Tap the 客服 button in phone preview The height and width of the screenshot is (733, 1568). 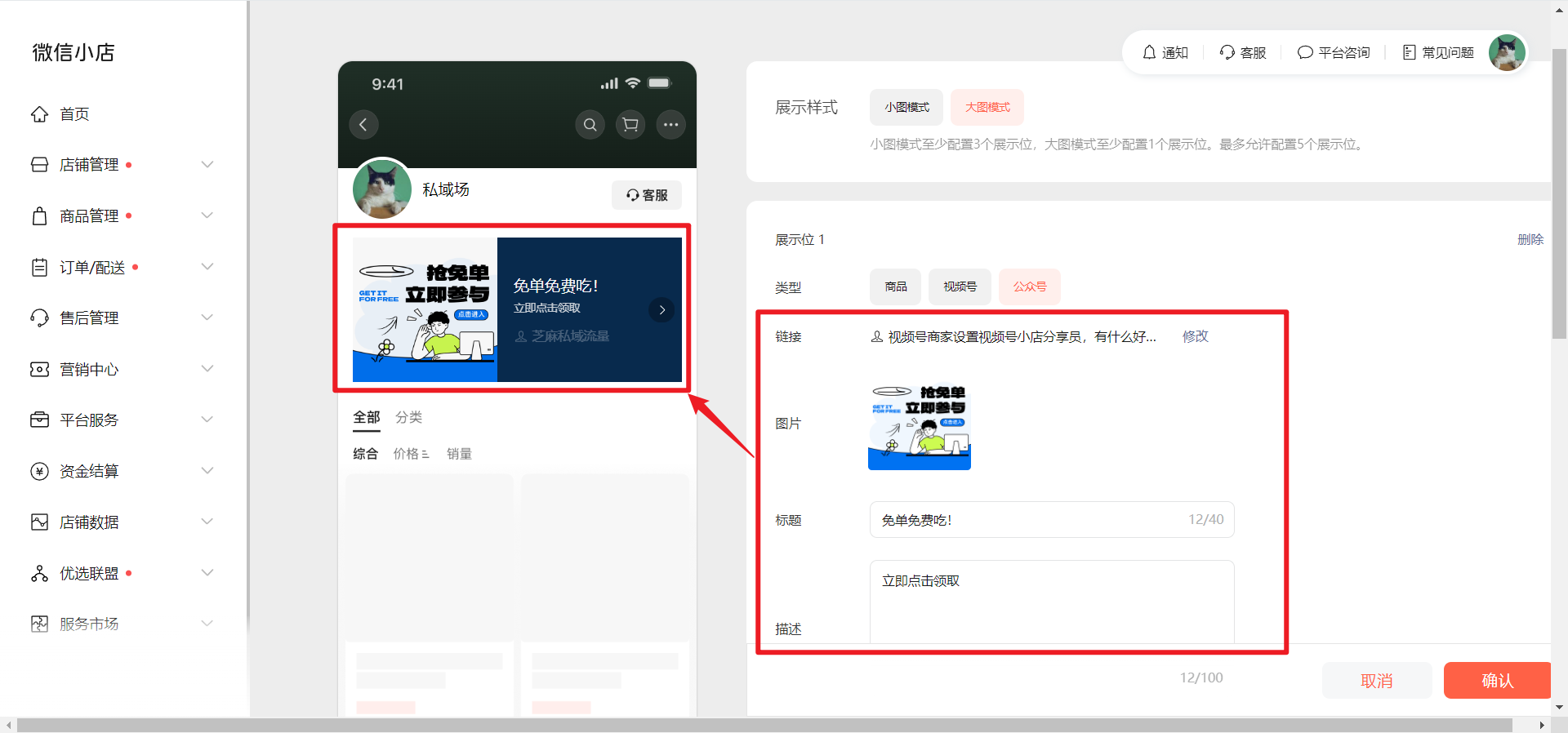[647, 195]
